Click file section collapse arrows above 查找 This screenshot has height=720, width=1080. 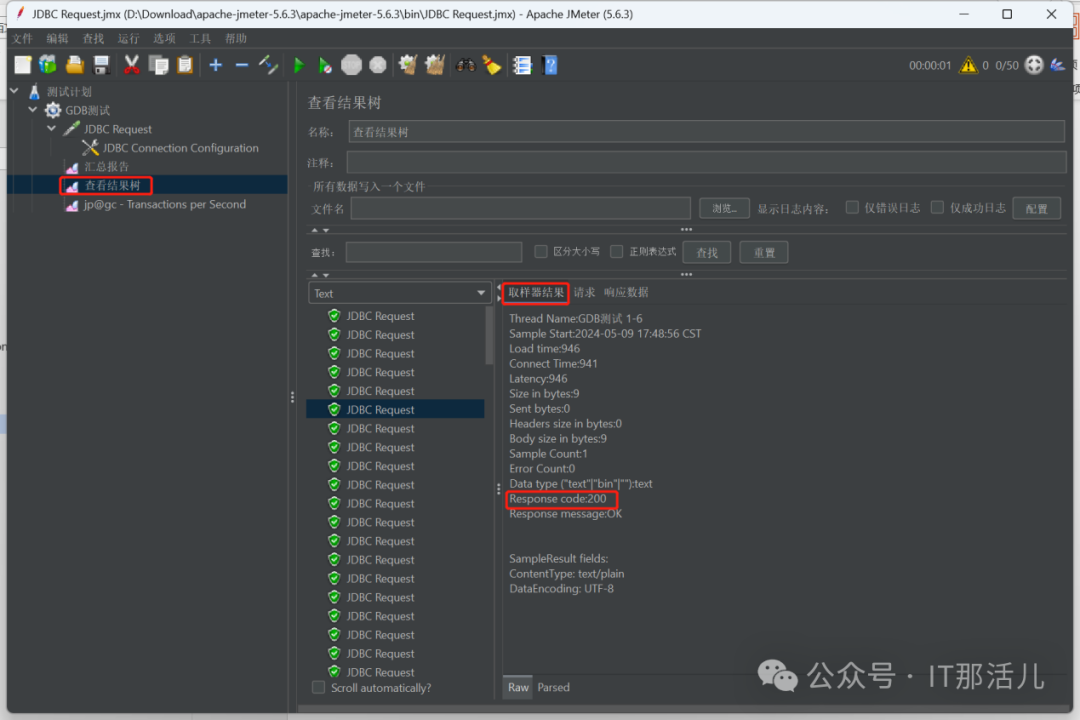pos(320,230)
